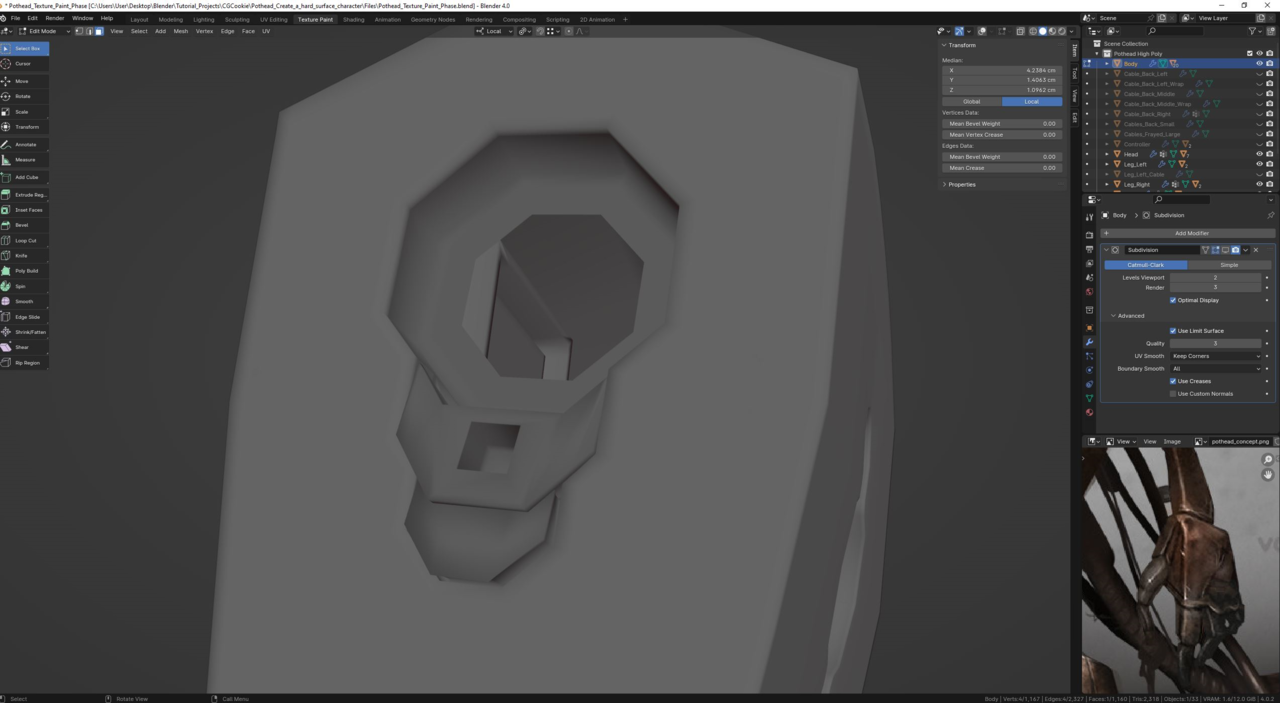Switch subdivision type to Simple
This screenshot has height=703, width=1280.
pyautogui.click(x=1229, y=265)
